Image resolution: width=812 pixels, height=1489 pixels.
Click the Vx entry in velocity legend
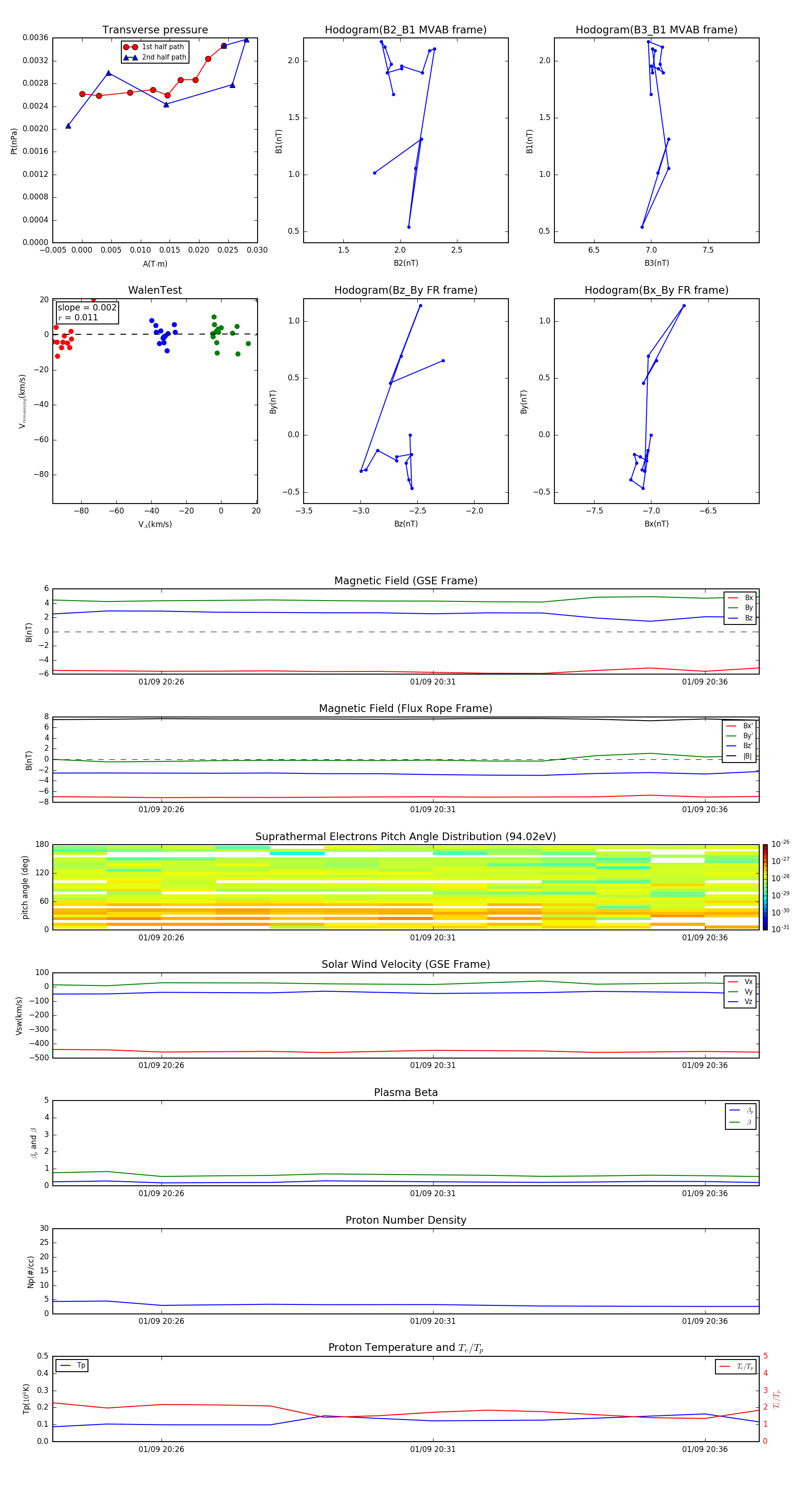741,982
